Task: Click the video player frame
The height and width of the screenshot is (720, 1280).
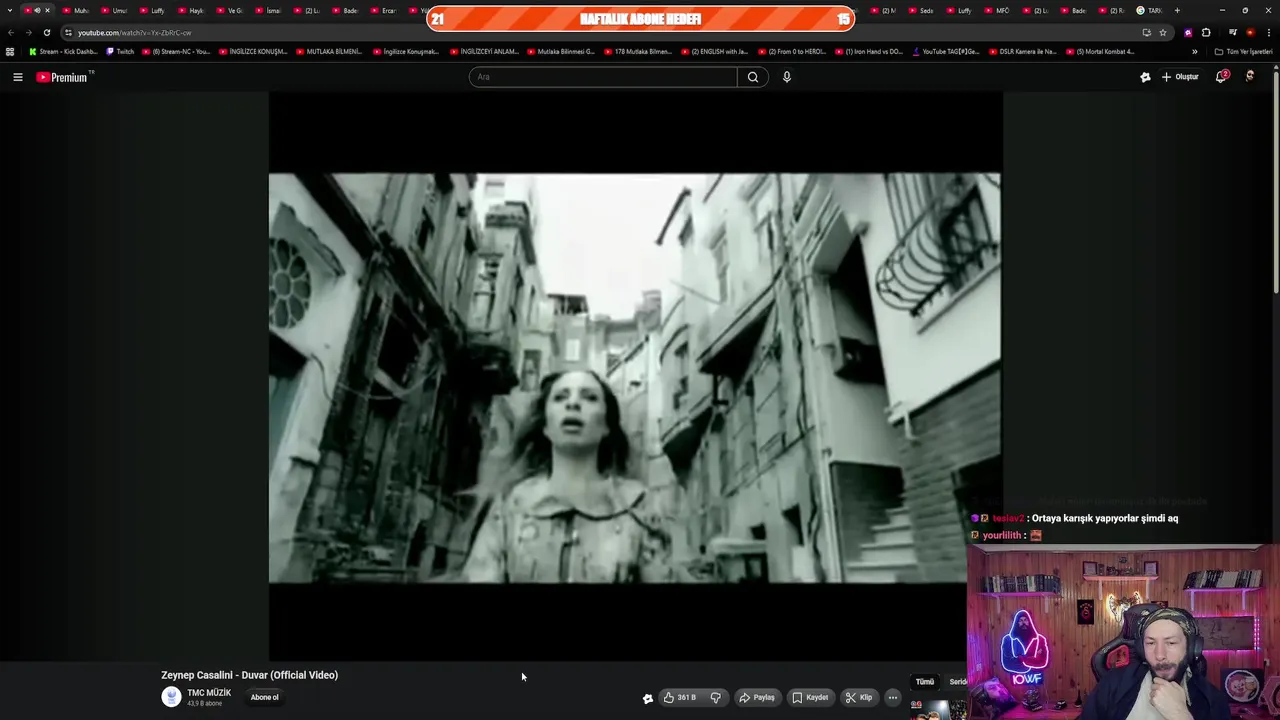Action: coord(634,377)
